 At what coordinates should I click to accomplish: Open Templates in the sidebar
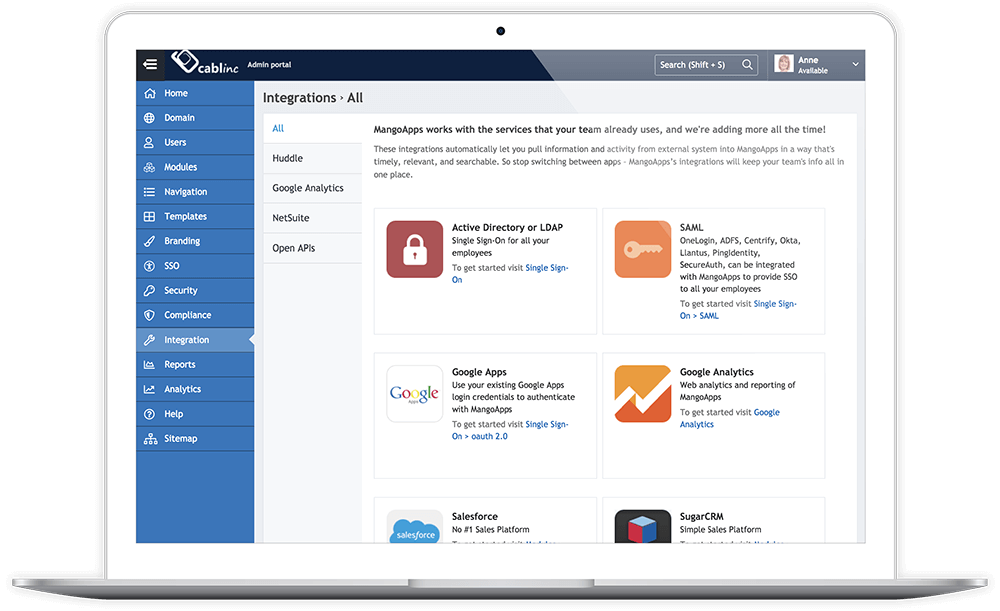195,216
